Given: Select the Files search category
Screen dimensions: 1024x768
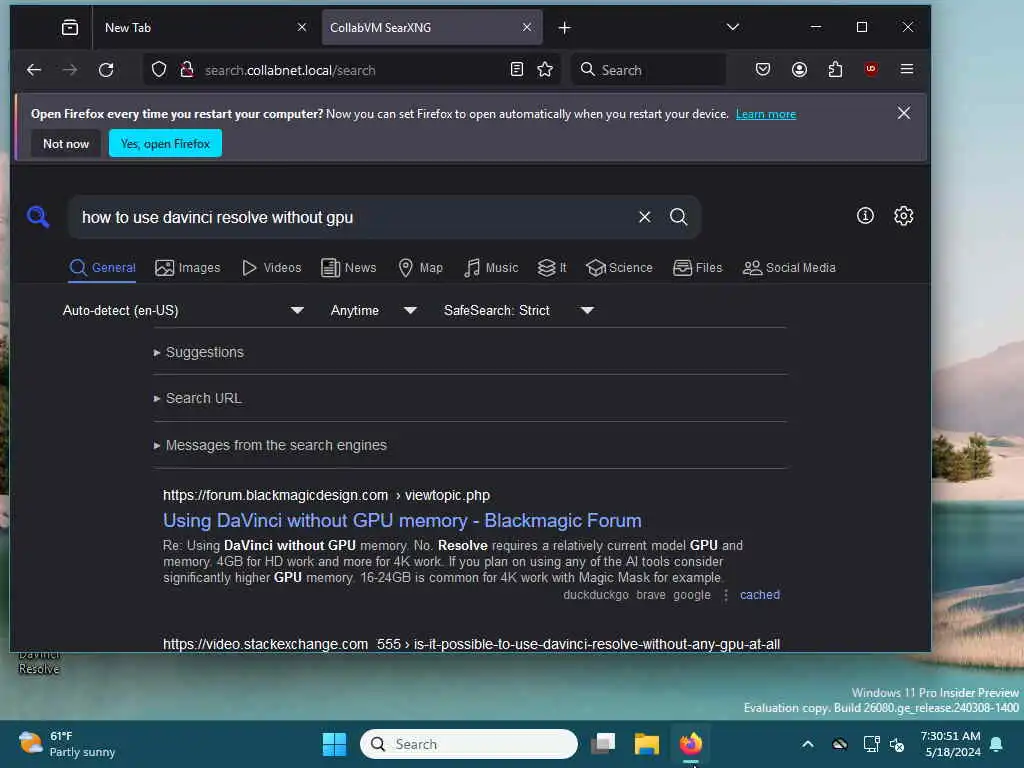Looking at the screenshot, I should 697,268.
